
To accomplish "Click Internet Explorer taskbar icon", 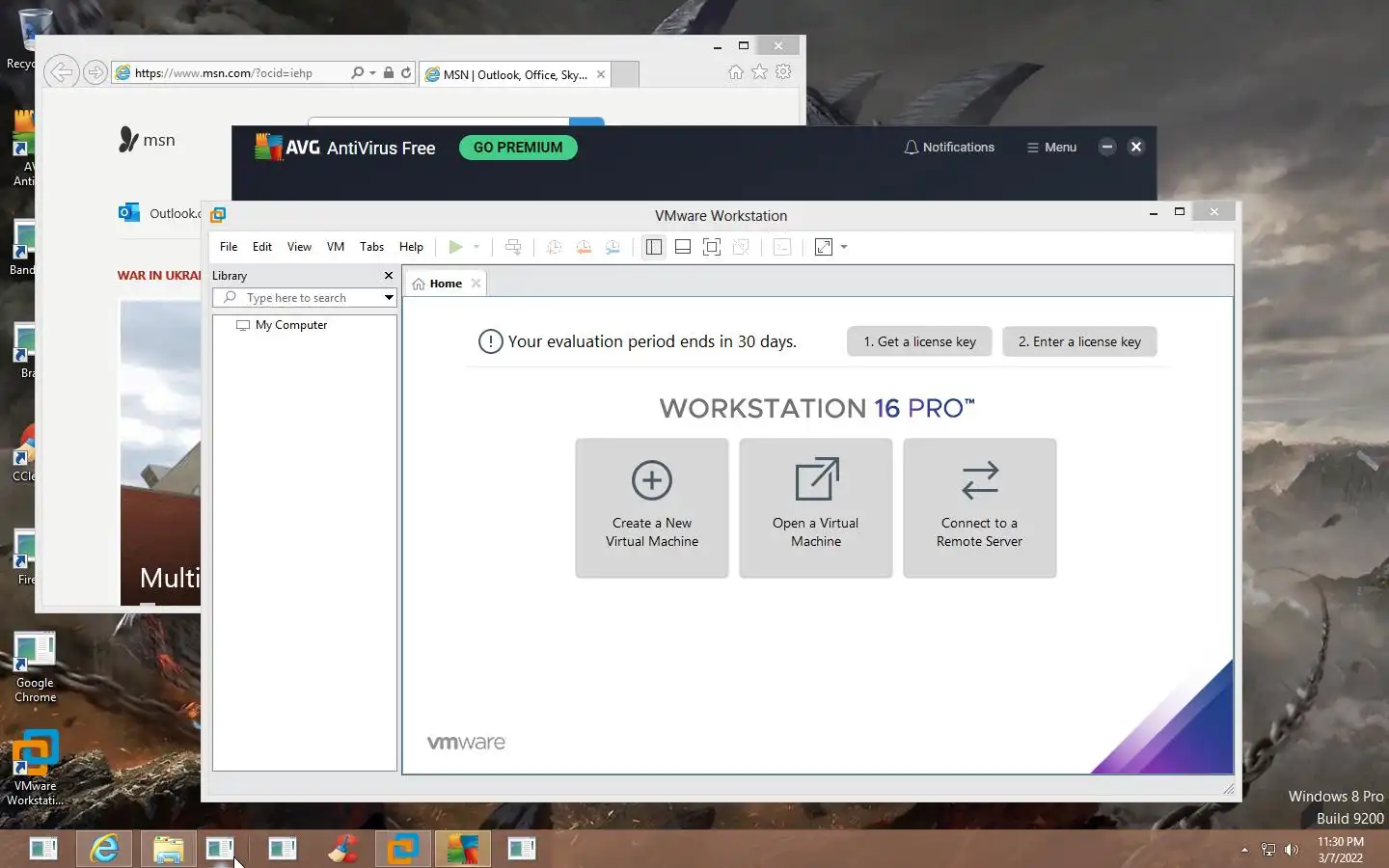I will click(x=104, y=849).
